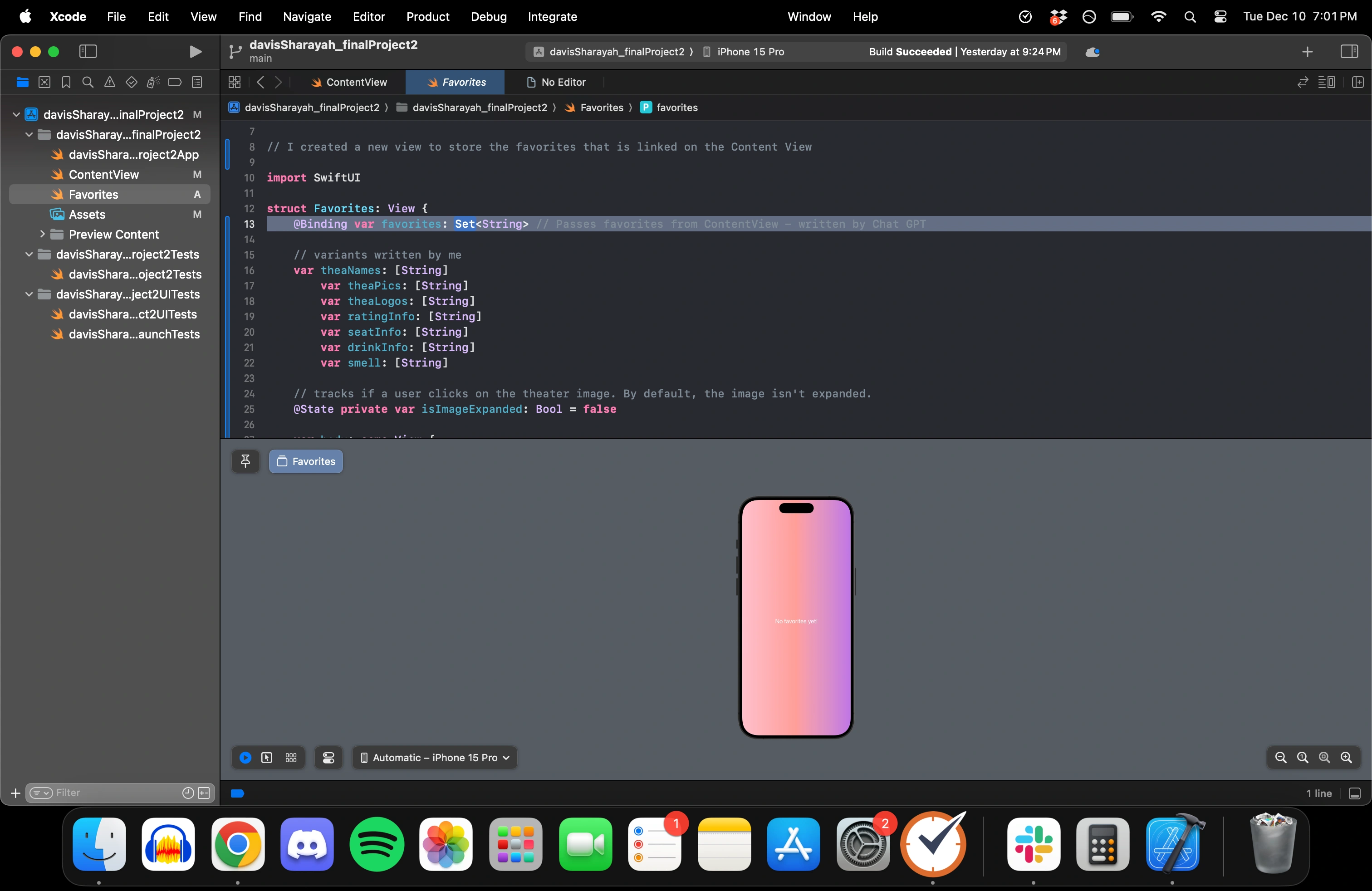Screen dimensions: 1372x891
Task: Select the live preview mode icon
Action: point(245,758)
